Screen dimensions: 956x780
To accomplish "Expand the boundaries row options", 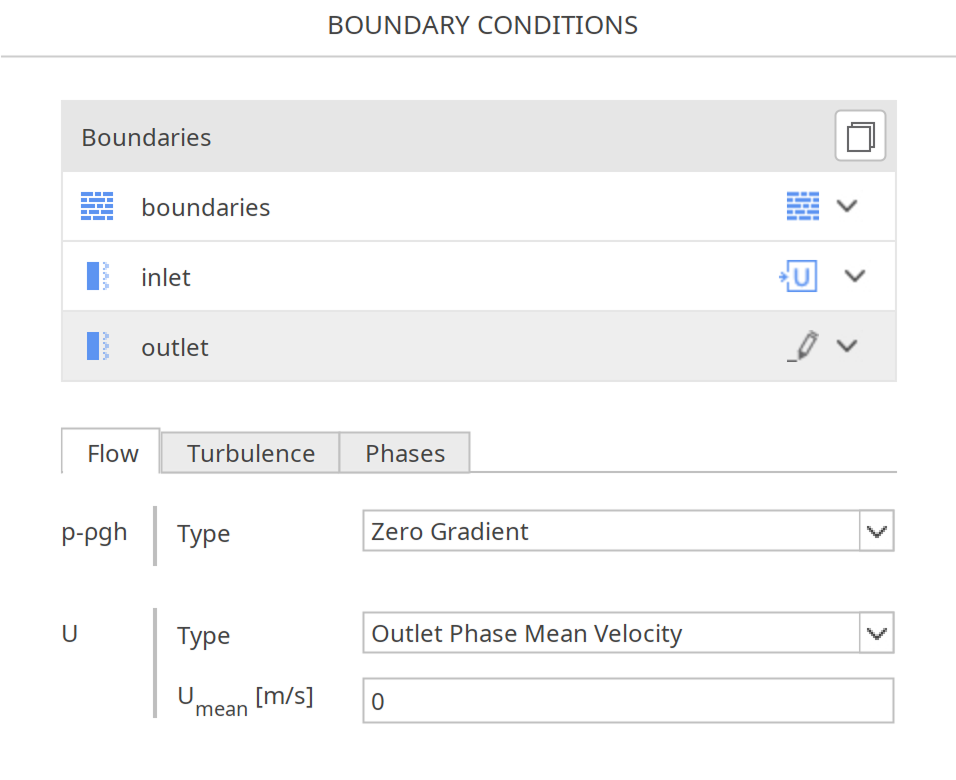I will [847, 206].
